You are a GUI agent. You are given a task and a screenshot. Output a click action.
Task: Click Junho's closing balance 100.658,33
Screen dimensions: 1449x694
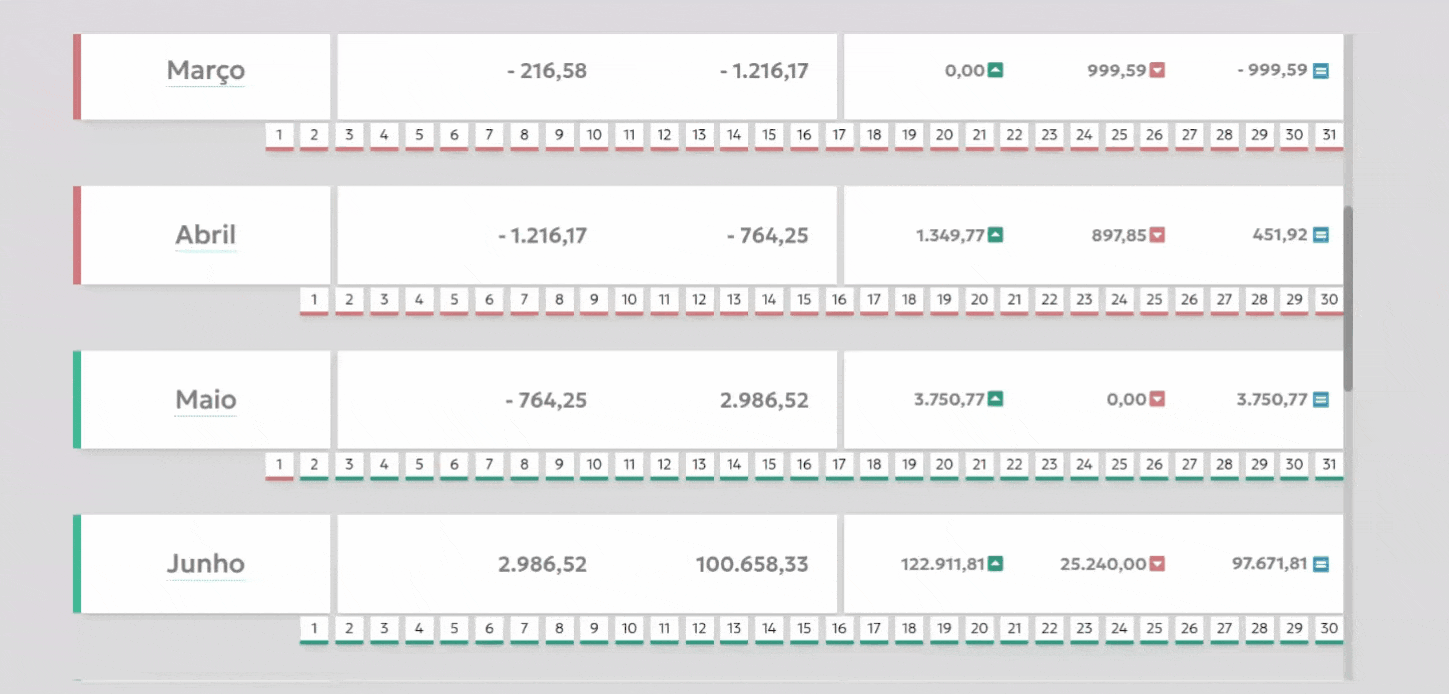tap(752, 564)
